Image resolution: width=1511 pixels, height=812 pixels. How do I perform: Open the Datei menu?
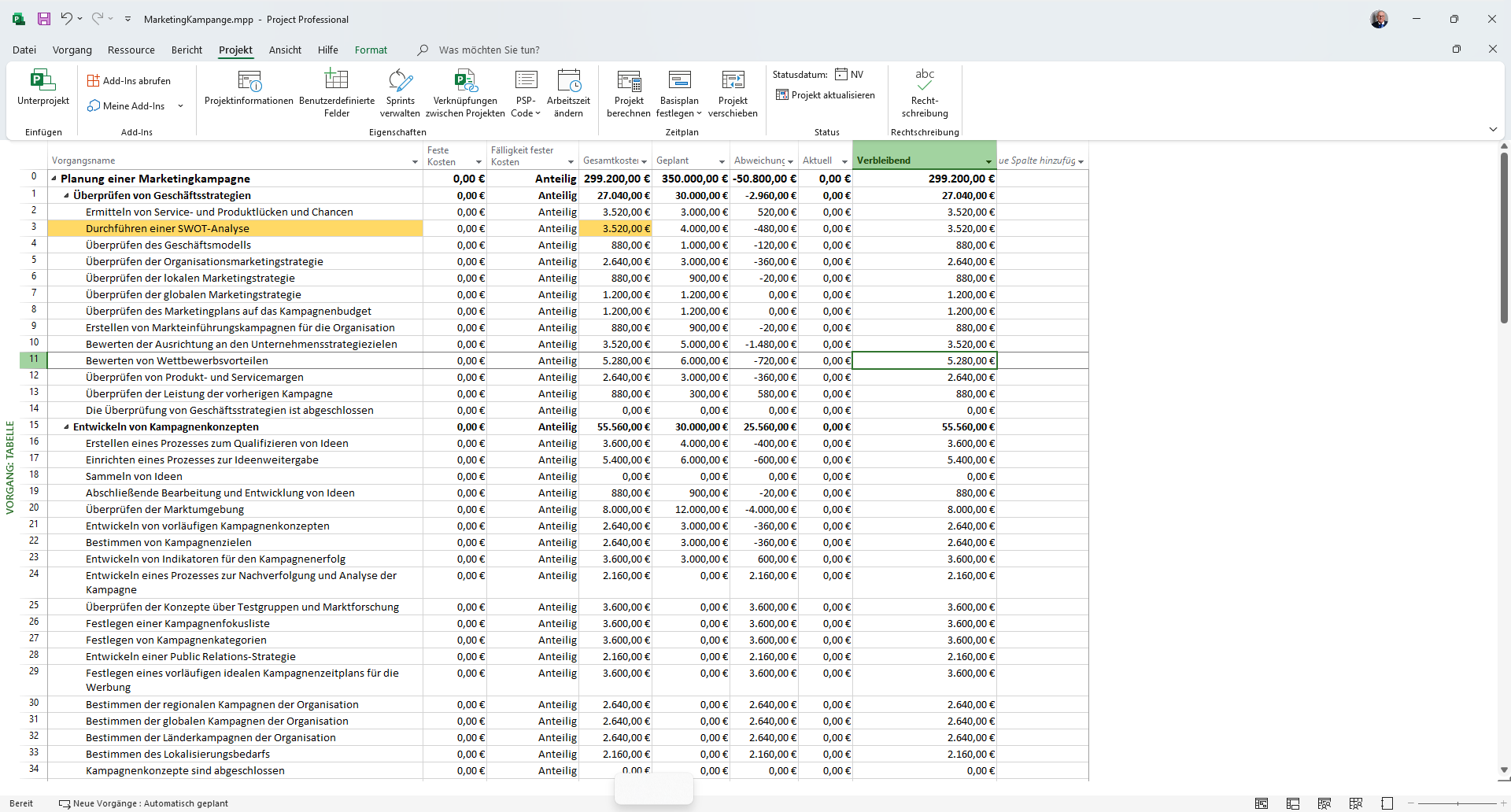click(x=24, y=50)
